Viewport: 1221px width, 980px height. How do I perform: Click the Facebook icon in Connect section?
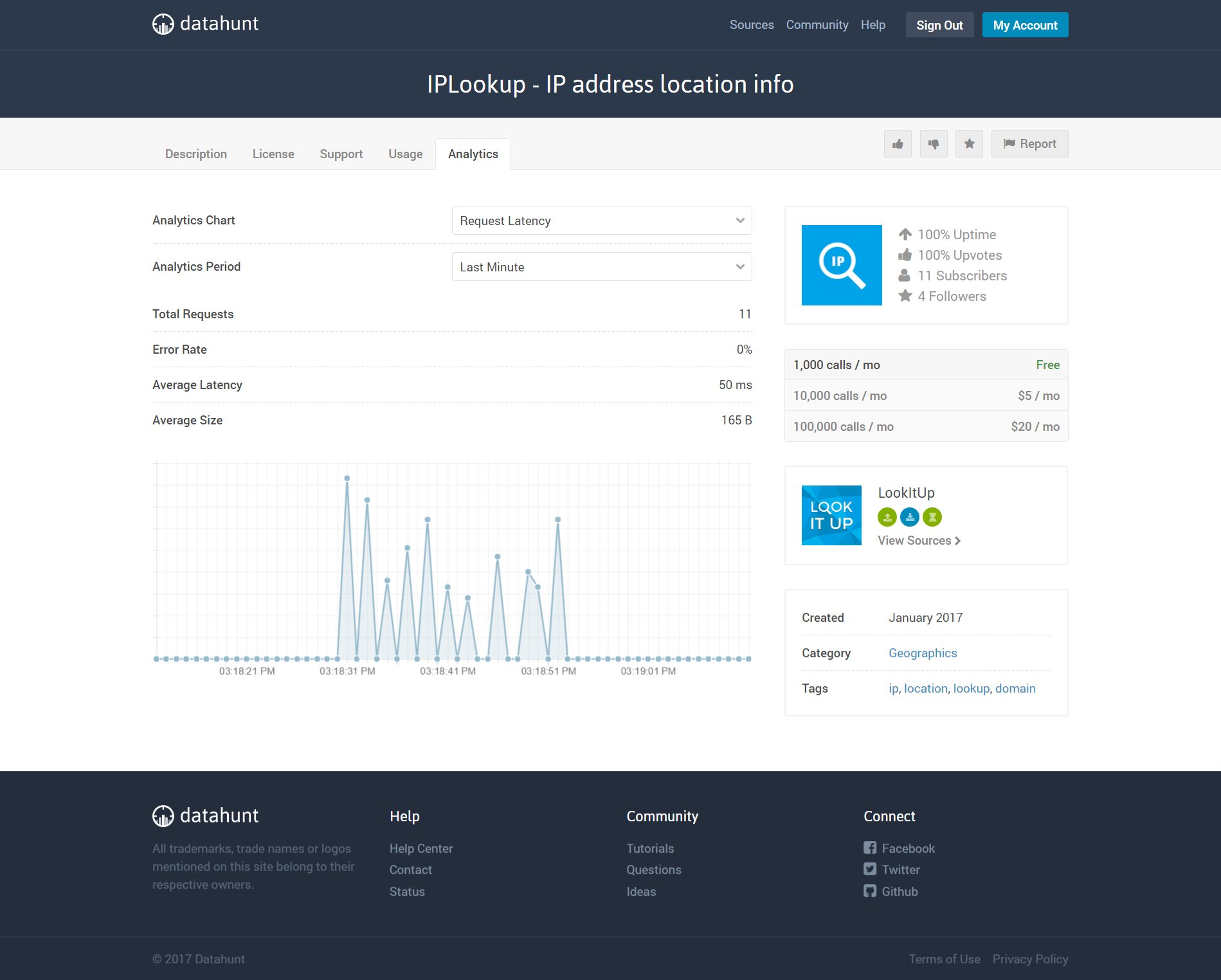point(871,848)
